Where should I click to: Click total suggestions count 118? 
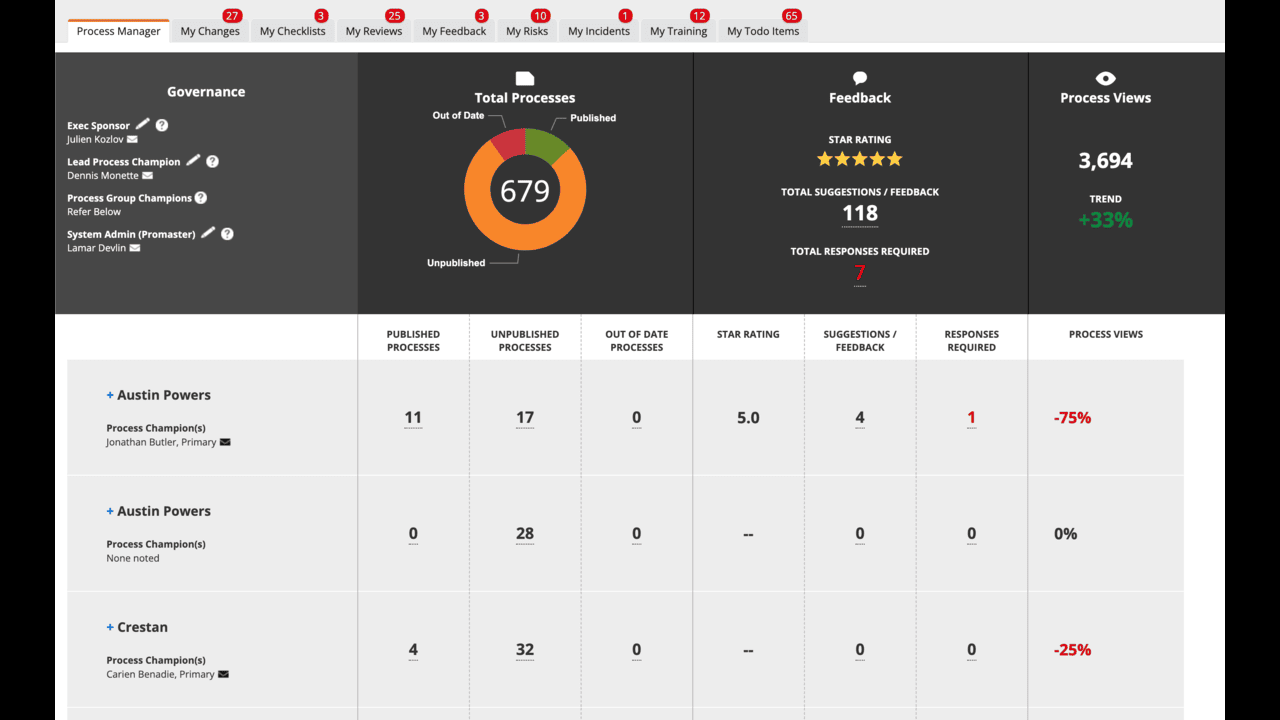click(x=860, y=213)
